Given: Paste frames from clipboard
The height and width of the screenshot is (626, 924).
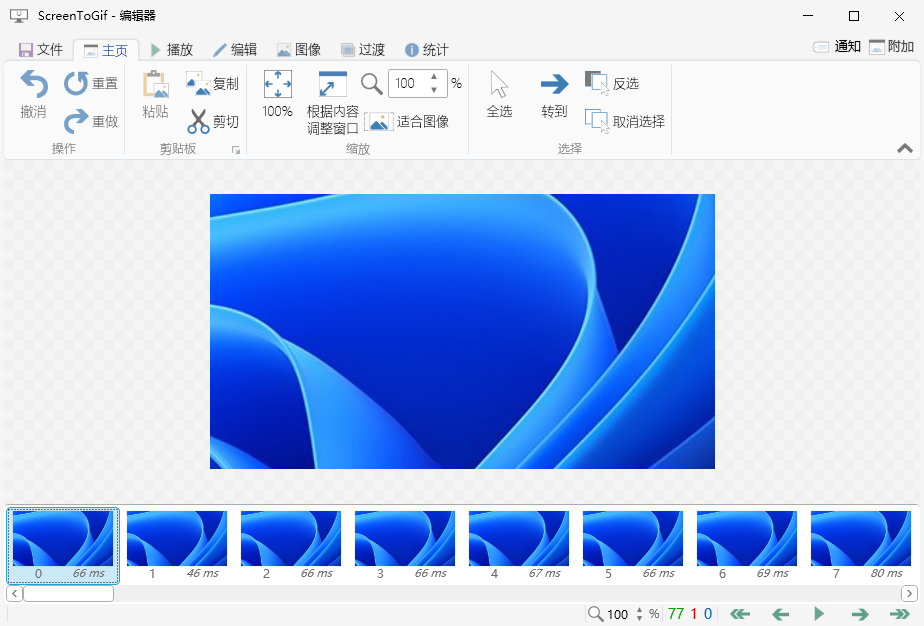Looking at the screenshot, I should coord(155,95).
